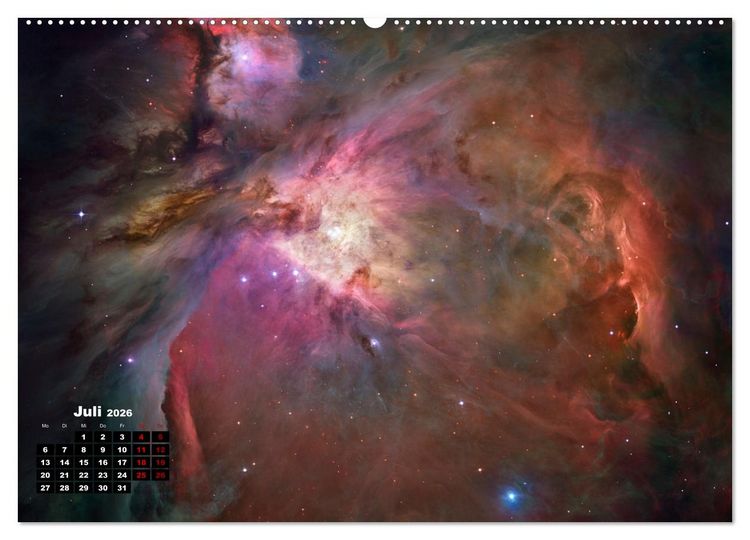Image resolution: width=750 pixels, height=540 pixels.
Task: Click calendar cell 24
Action: (122, 475)
